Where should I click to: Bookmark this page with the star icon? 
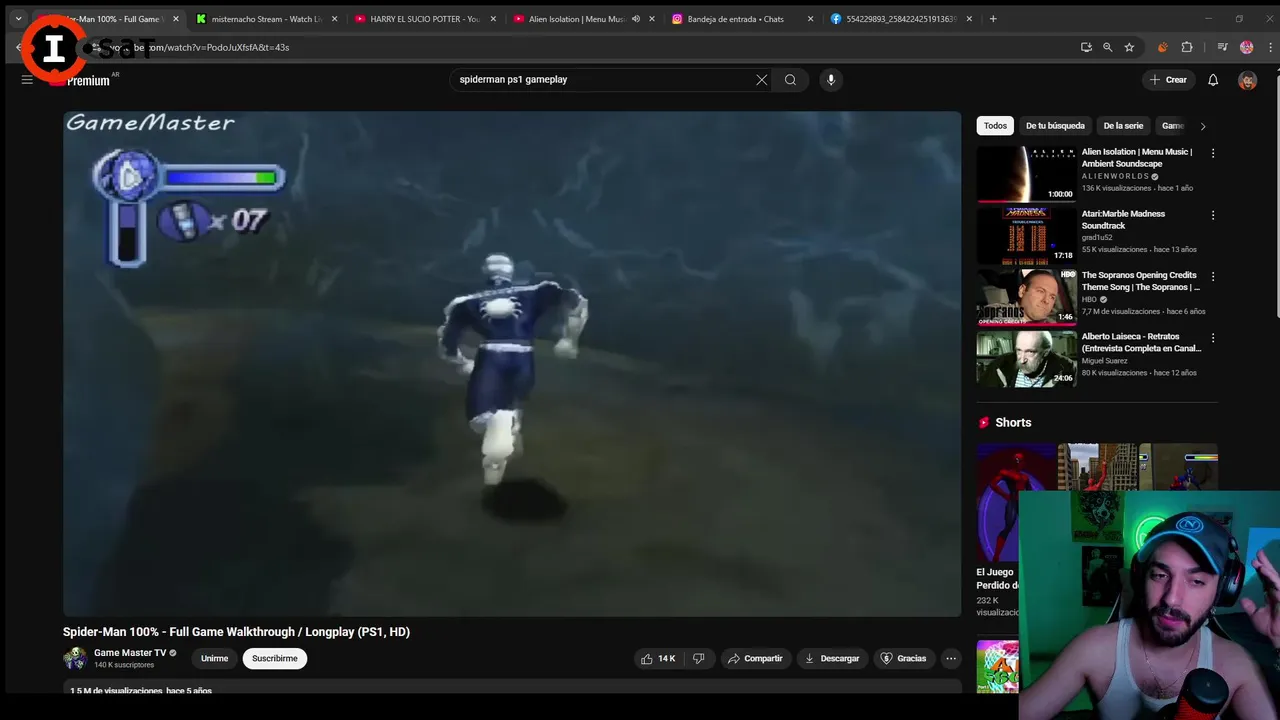pyautogui.click(x=1129, y=47)
